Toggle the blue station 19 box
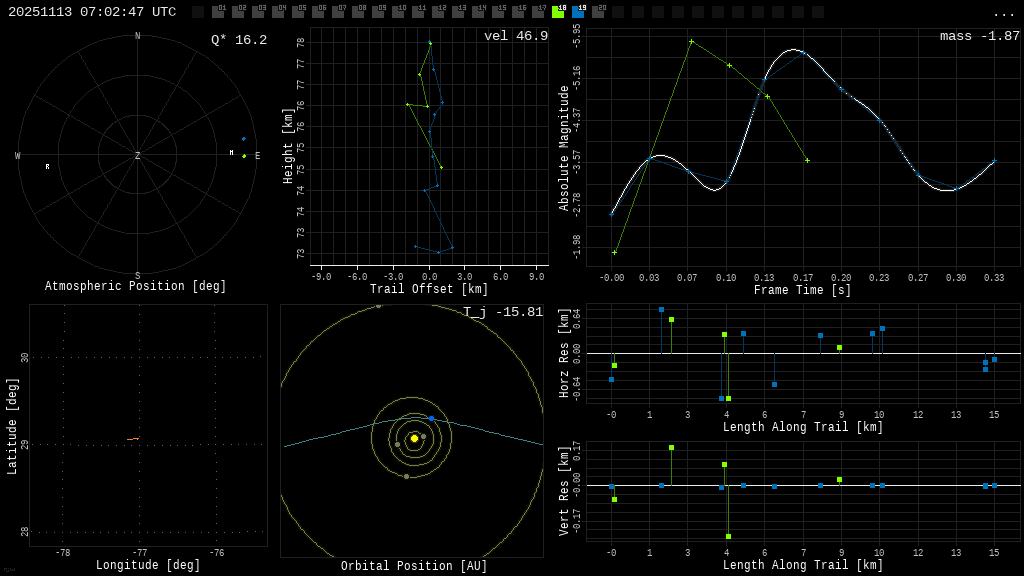Image resolution: width=1024 pixels, height=576 pixels. tap(578, 12)
